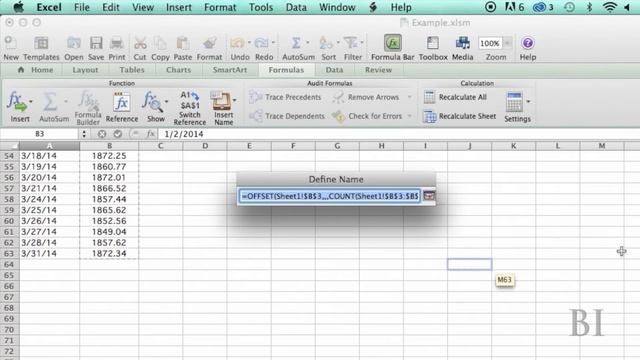The image size is (640, 360).
Task: Switch to the SmartArt ribbon tab
Action: (x=230, y=70)
